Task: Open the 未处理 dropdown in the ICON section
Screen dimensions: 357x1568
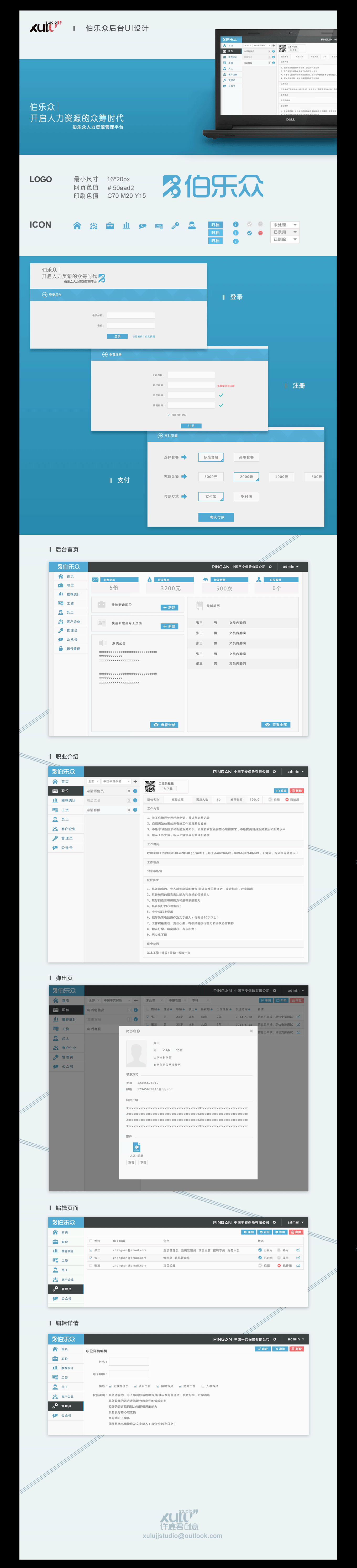Action: (285, 225)
